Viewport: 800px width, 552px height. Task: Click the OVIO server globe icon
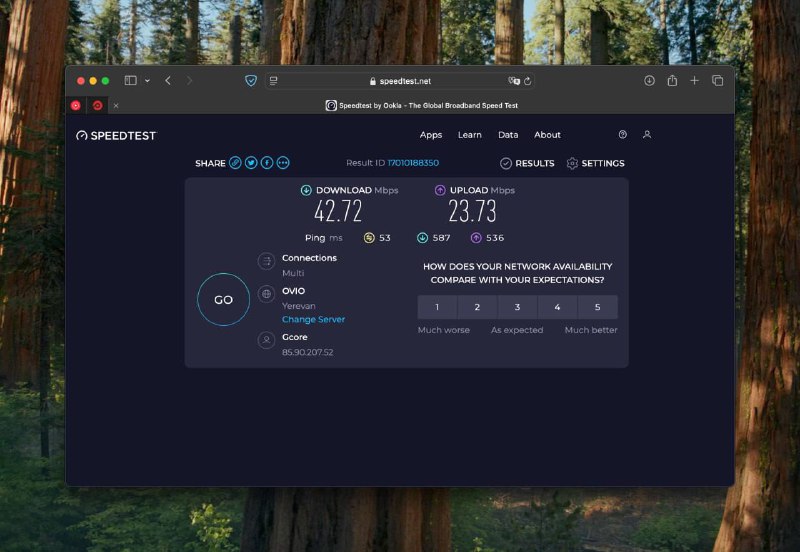point(266,294)
